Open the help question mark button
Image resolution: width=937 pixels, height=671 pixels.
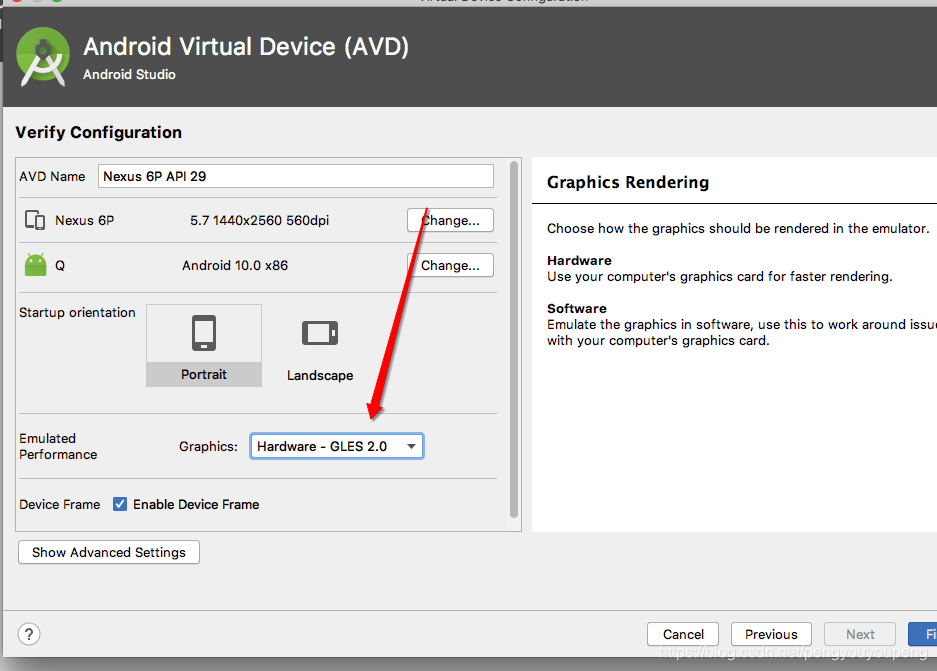click(29, 634)
